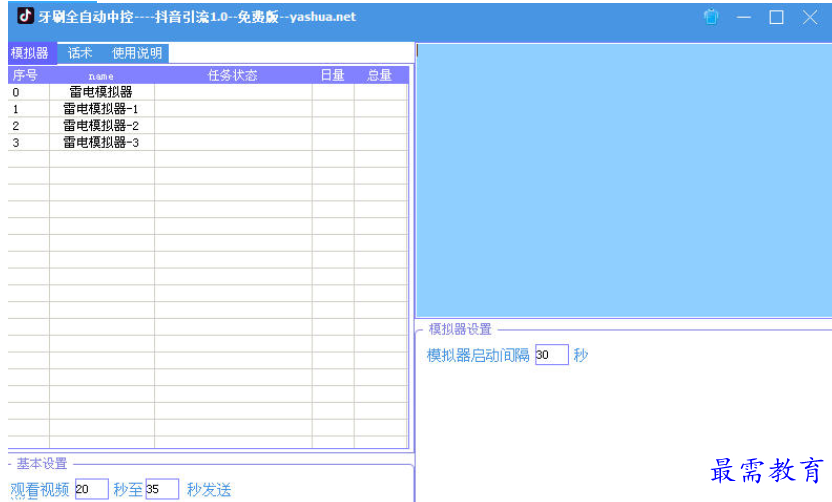Focus the maximum seconds field showing 35
Image resolution: width=832 pixels, height=502 pixels.
(162, 489)
